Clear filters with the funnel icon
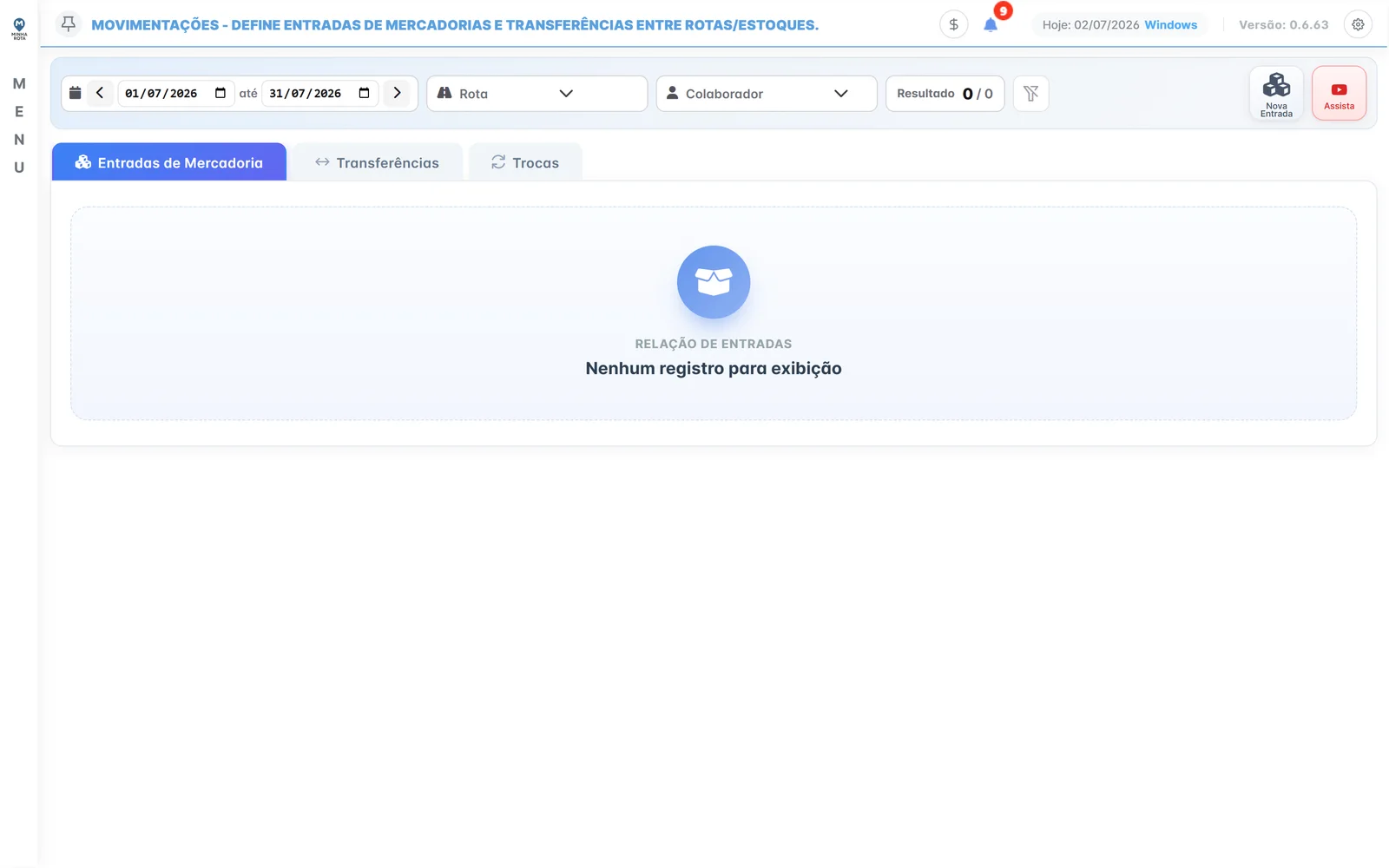Viewport: 1389px width, 868px height. pos(1030,94)
